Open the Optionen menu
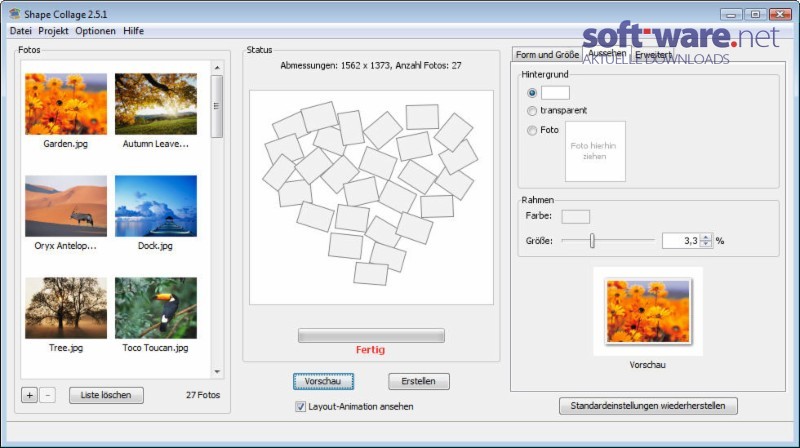The image size is (800, 448). [x=95, y=31]
